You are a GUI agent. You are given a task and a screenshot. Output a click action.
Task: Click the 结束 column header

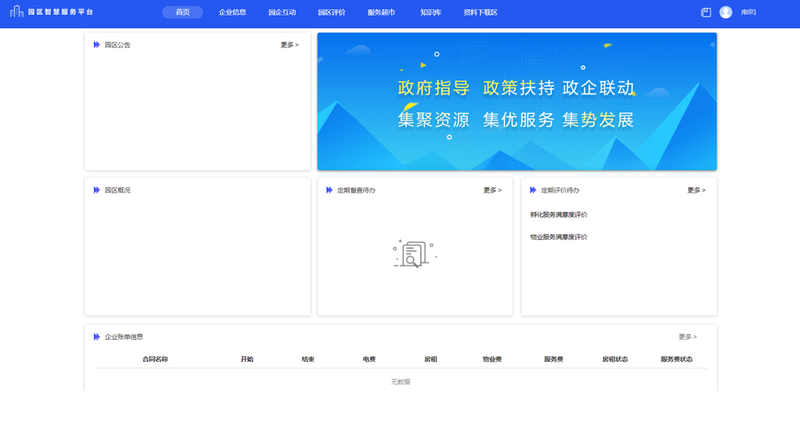[x=308, y=359]
